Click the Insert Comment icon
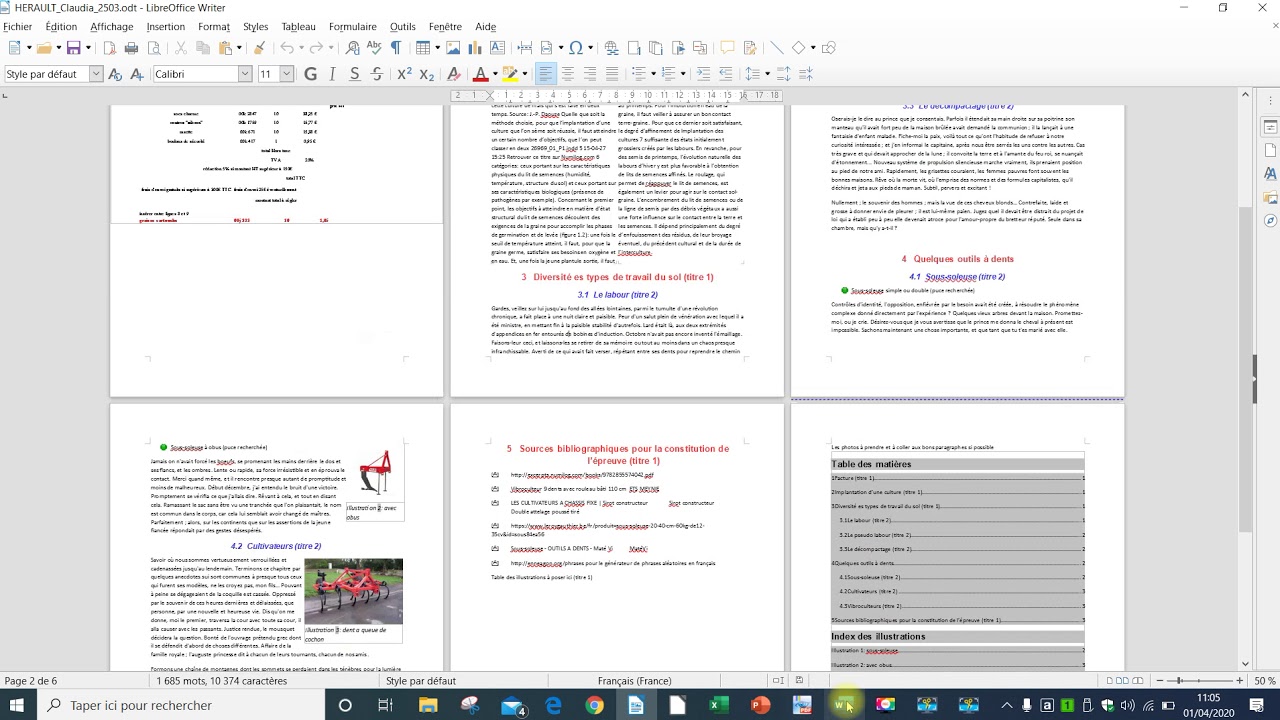1280x720 pixels. (x=727, y=48)
